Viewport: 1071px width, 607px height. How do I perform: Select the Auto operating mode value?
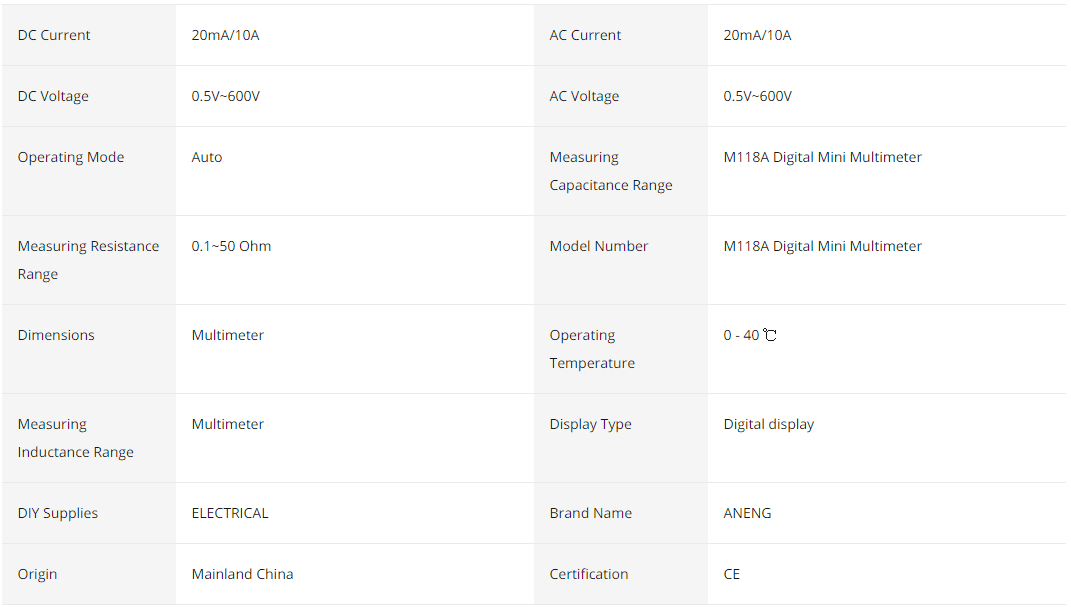206,157
